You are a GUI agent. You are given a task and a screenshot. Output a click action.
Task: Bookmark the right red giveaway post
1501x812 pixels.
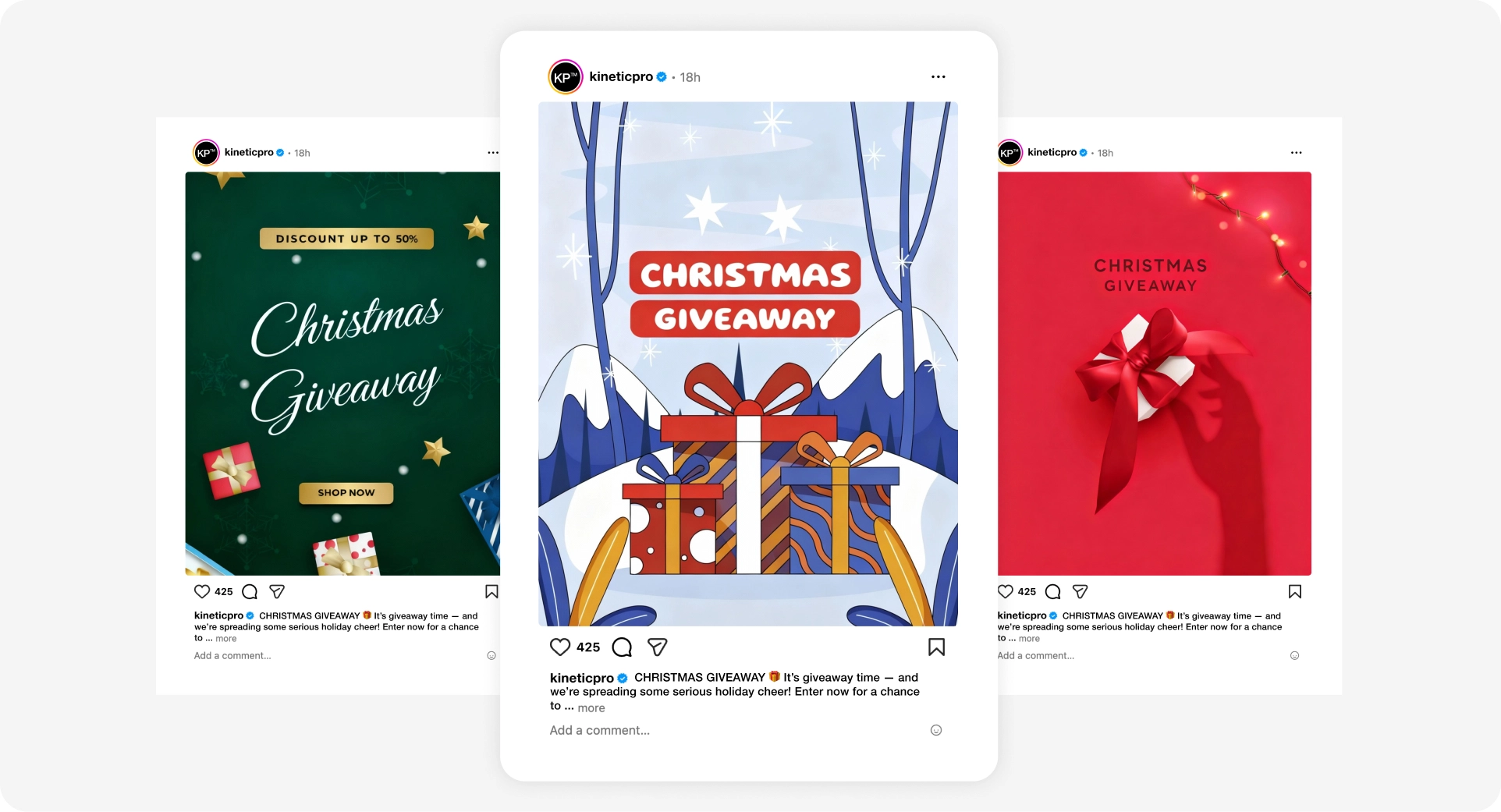(1295, 591)
